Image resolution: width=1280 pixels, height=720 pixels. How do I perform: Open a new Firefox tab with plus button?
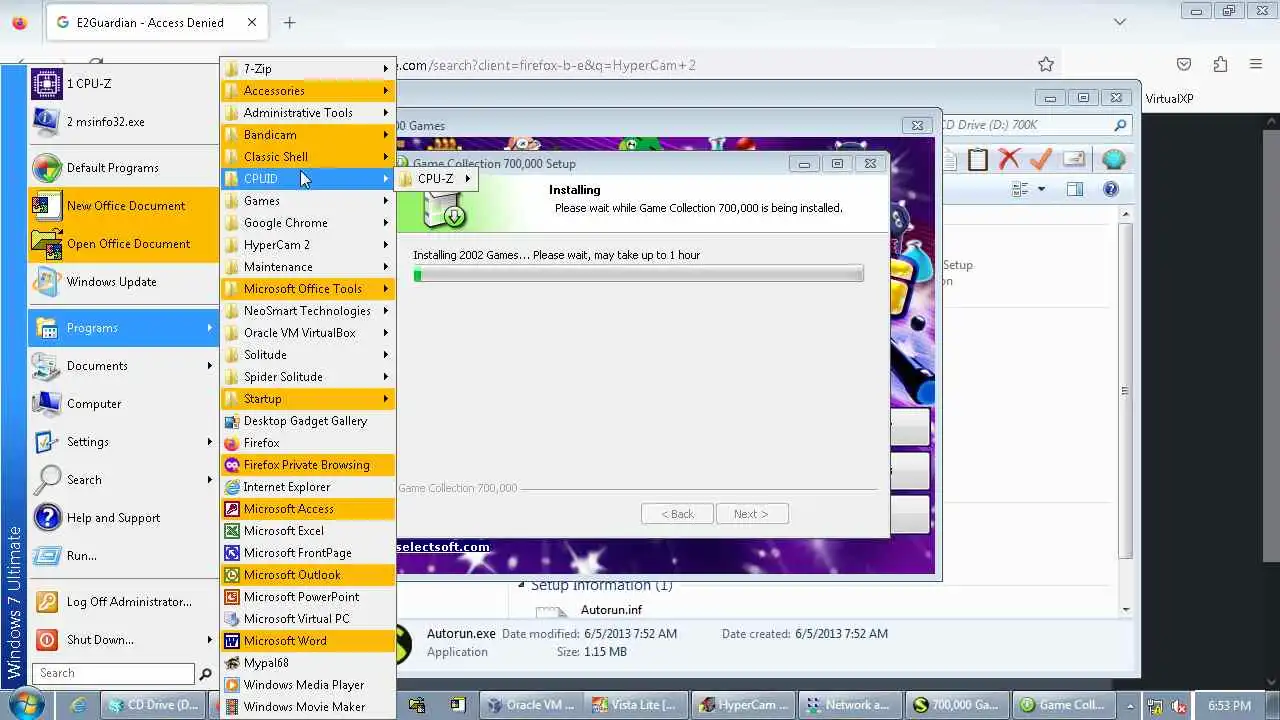click(289, 22)
